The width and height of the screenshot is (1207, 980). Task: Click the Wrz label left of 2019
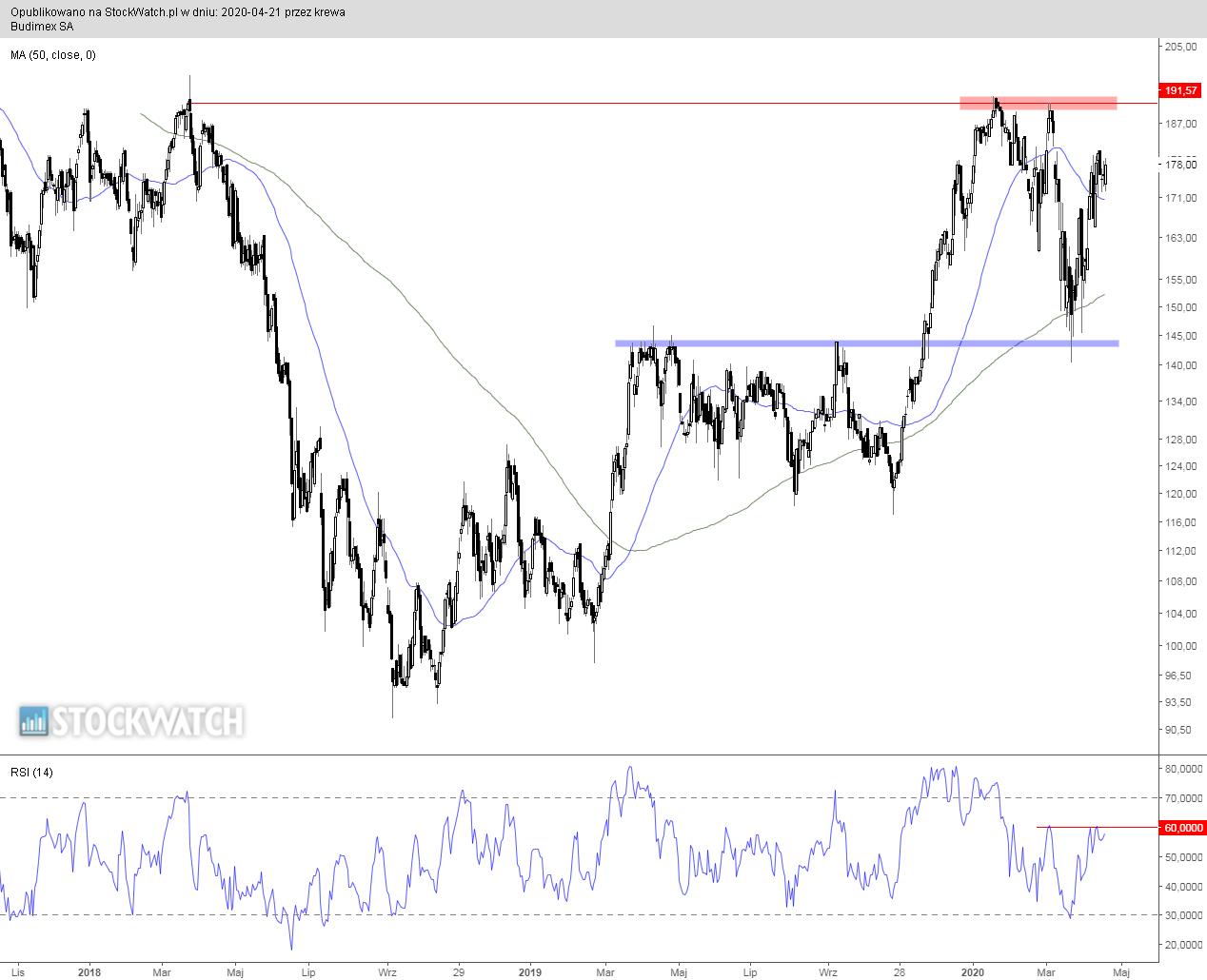[x=387, y=971]
